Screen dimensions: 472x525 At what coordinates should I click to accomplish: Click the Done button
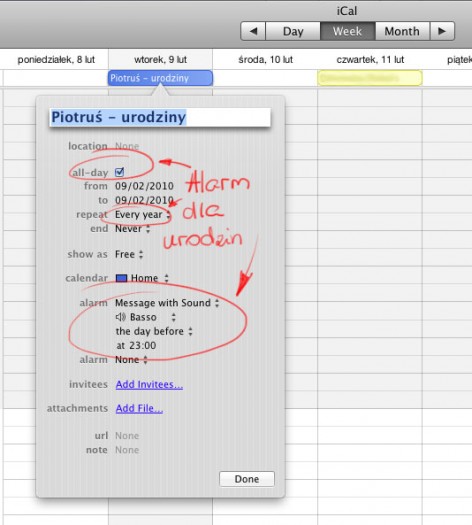(x=247, y=479)
